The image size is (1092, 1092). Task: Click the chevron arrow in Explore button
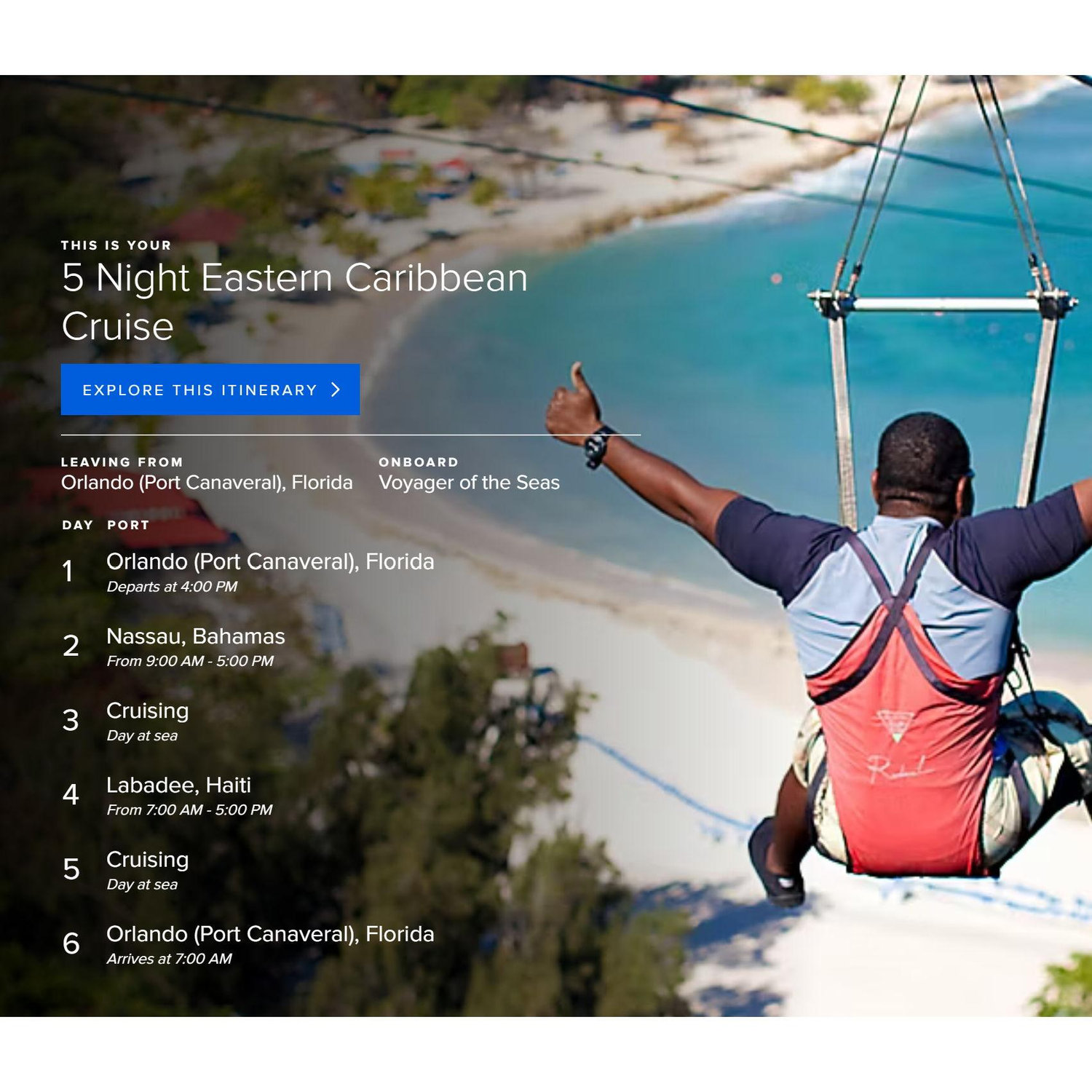336,389
